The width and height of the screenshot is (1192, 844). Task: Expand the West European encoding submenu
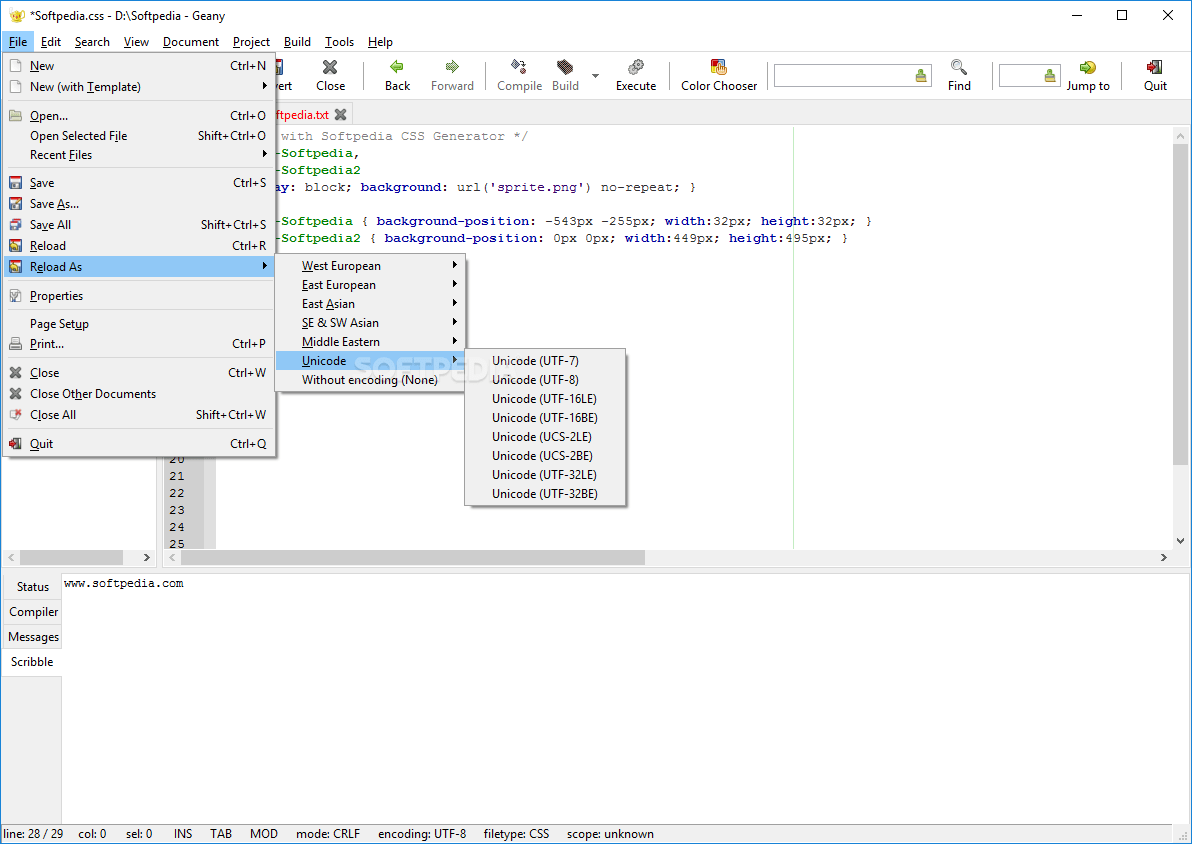pos(370,265)
